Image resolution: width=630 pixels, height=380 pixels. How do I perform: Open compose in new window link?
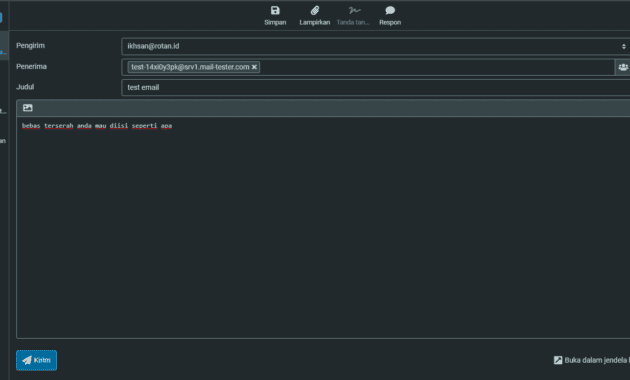pyautogui.click(x=591, y=360)
